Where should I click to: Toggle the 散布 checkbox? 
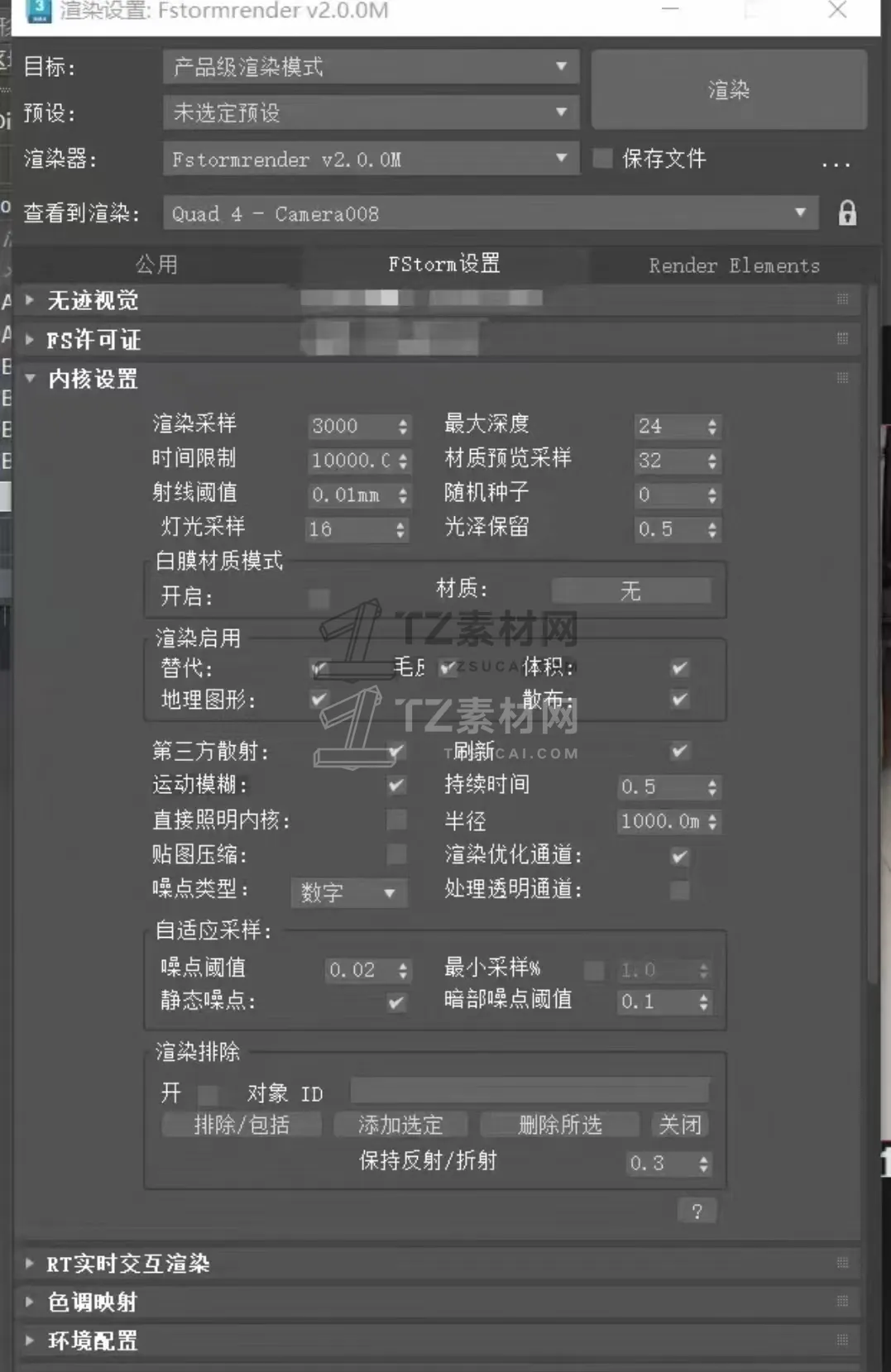680,700
